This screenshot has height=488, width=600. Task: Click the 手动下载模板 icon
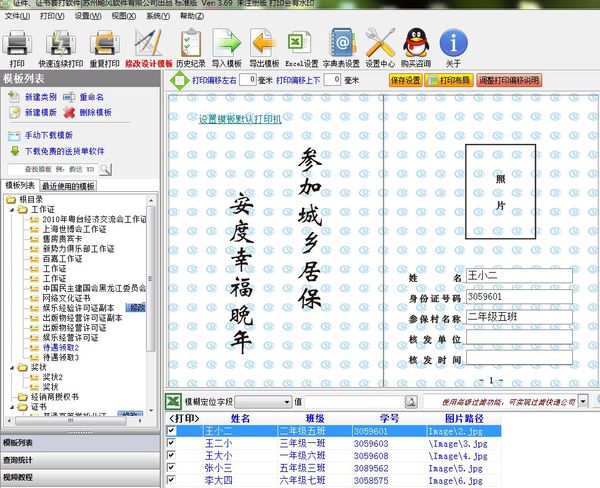coord(15,135)
